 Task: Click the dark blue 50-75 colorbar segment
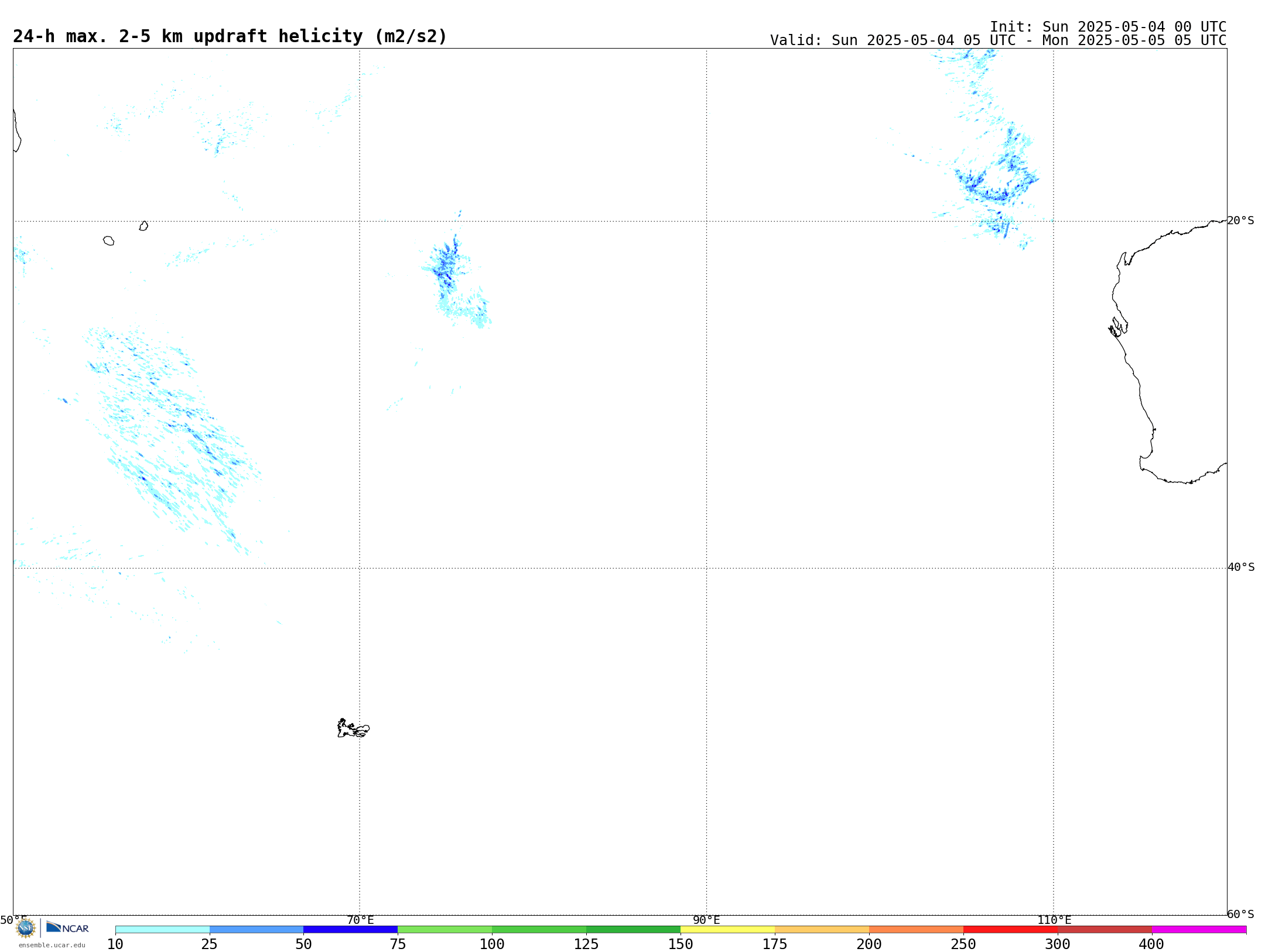coord(350,930)
